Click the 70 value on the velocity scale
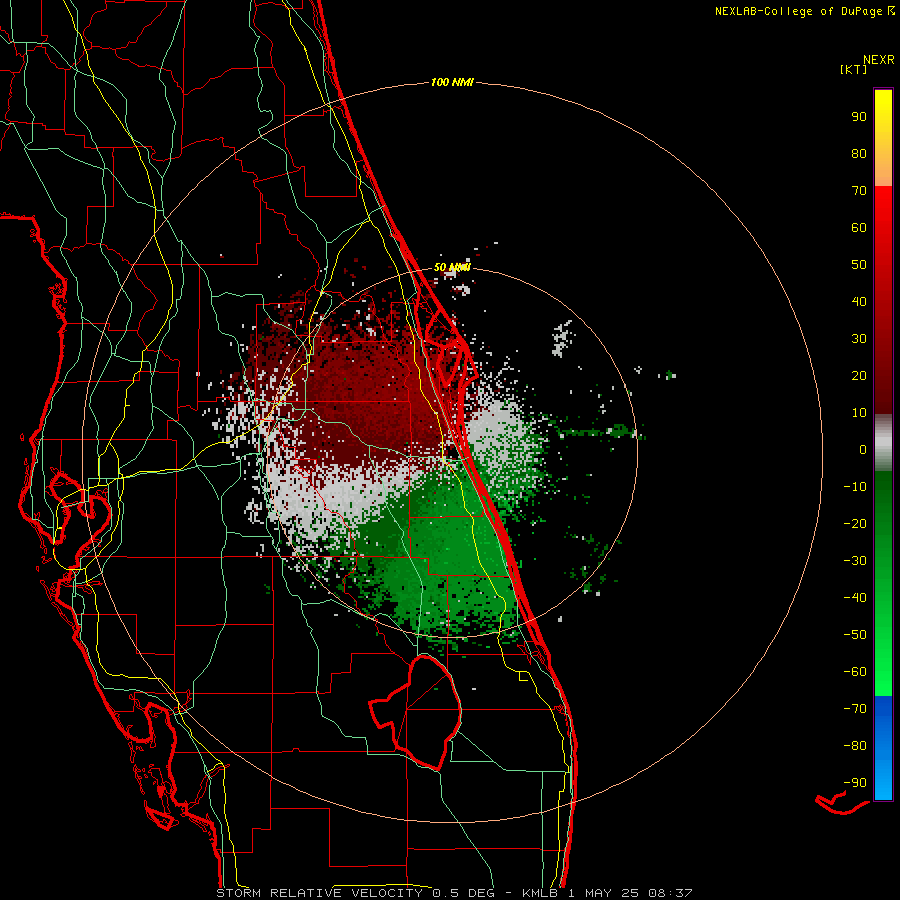Viewport: 900px width, 900px height. point(859,191)
